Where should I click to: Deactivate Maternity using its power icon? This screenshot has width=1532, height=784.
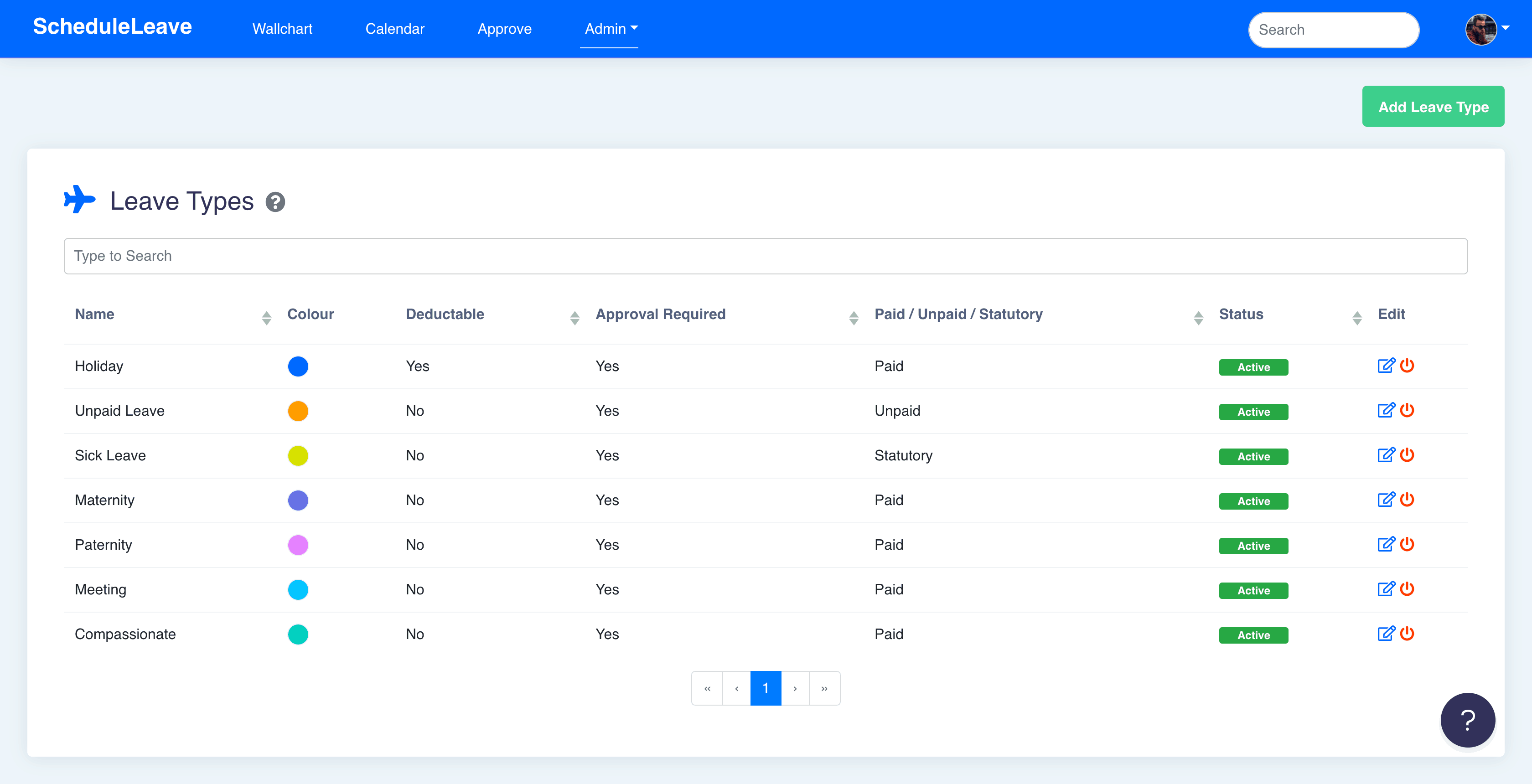click(x=1407, y=499)
